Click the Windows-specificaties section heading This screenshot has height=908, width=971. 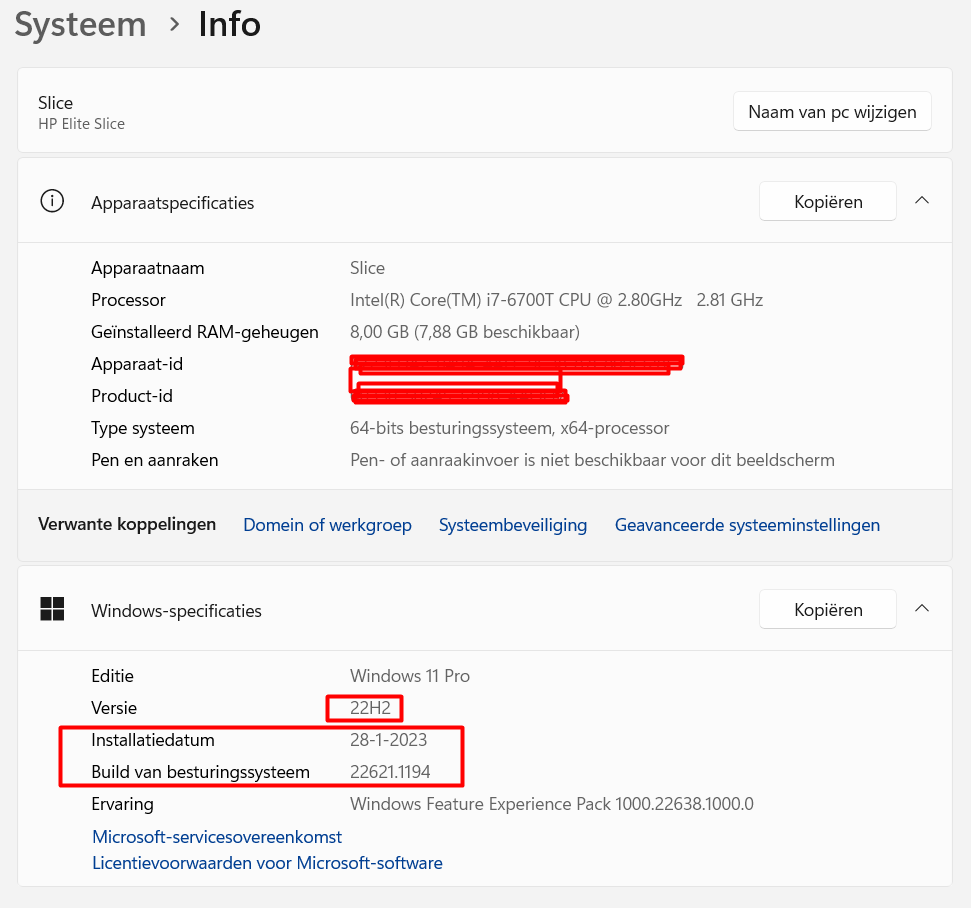tap(176, 611)
